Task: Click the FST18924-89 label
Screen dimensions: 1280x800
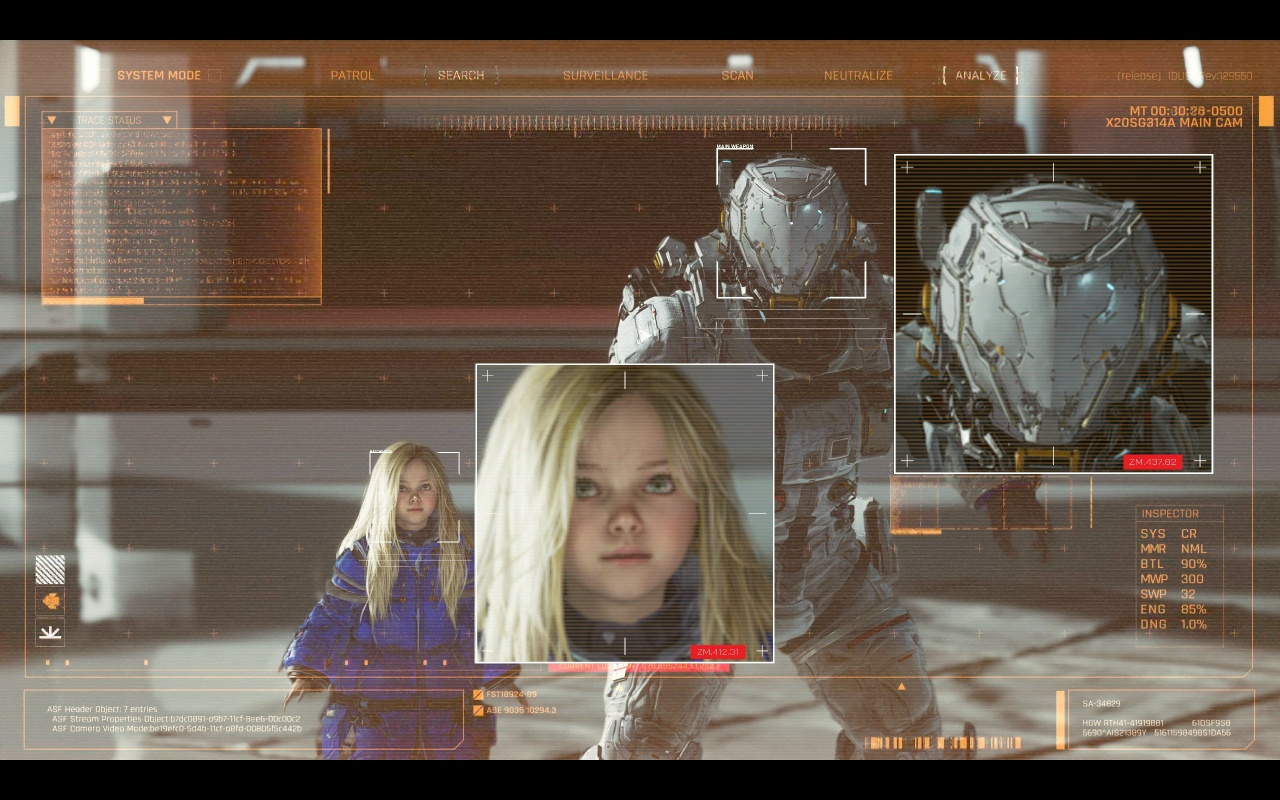Action: pos(512,694)
